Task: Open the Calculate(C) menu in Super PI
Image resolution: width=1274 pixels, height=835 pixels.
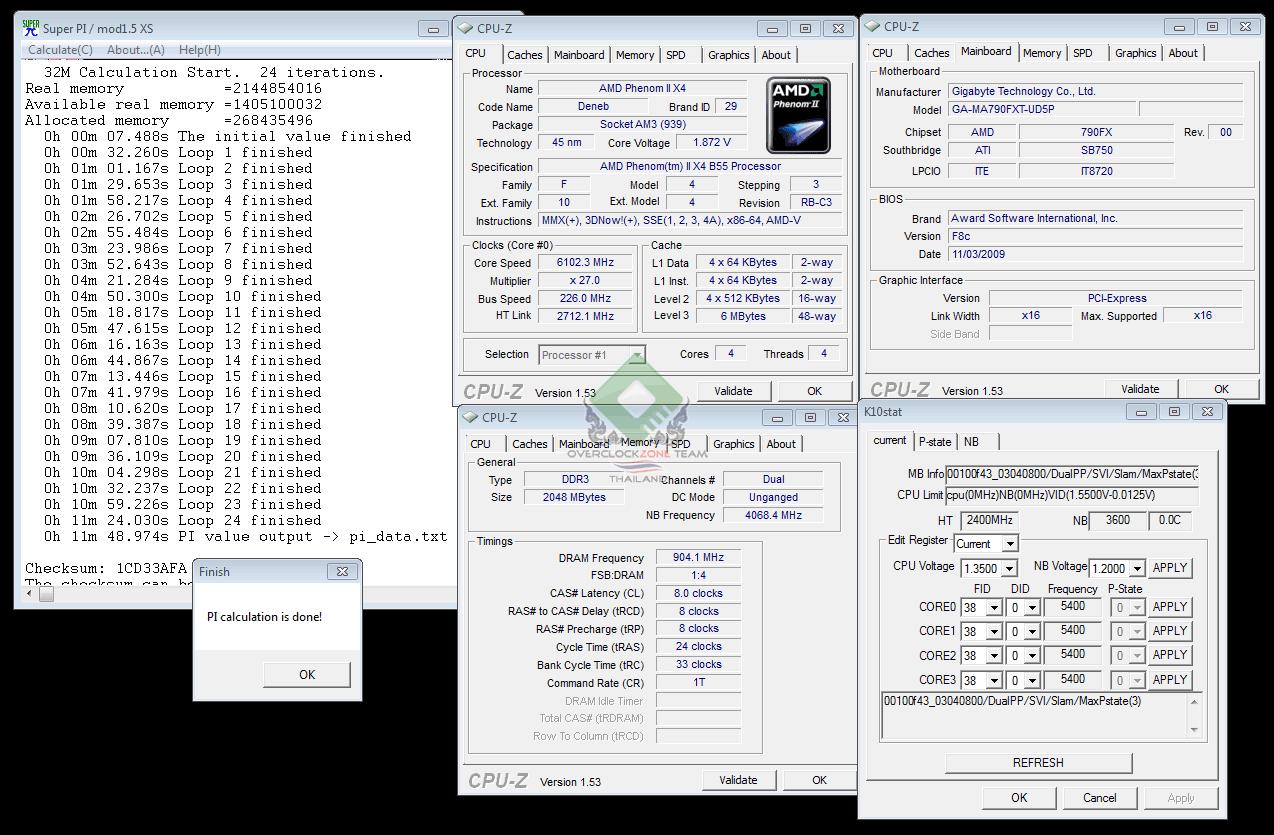Action: pos(60,49)
